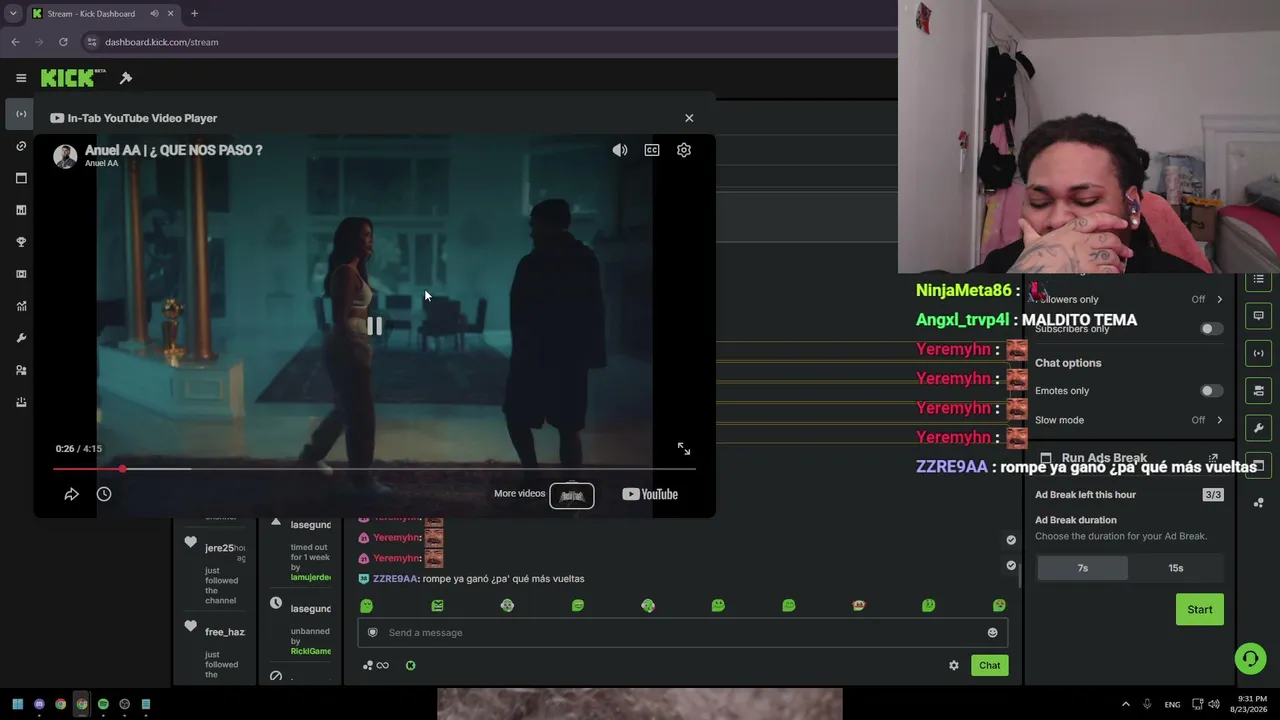Reload the browser page
This screenshot has height=720, width=1280.
(63, 42)
